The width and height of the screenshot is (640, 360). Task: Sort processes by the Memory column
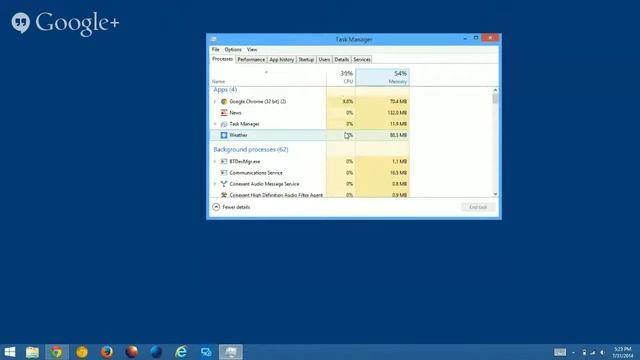point(382,77)
